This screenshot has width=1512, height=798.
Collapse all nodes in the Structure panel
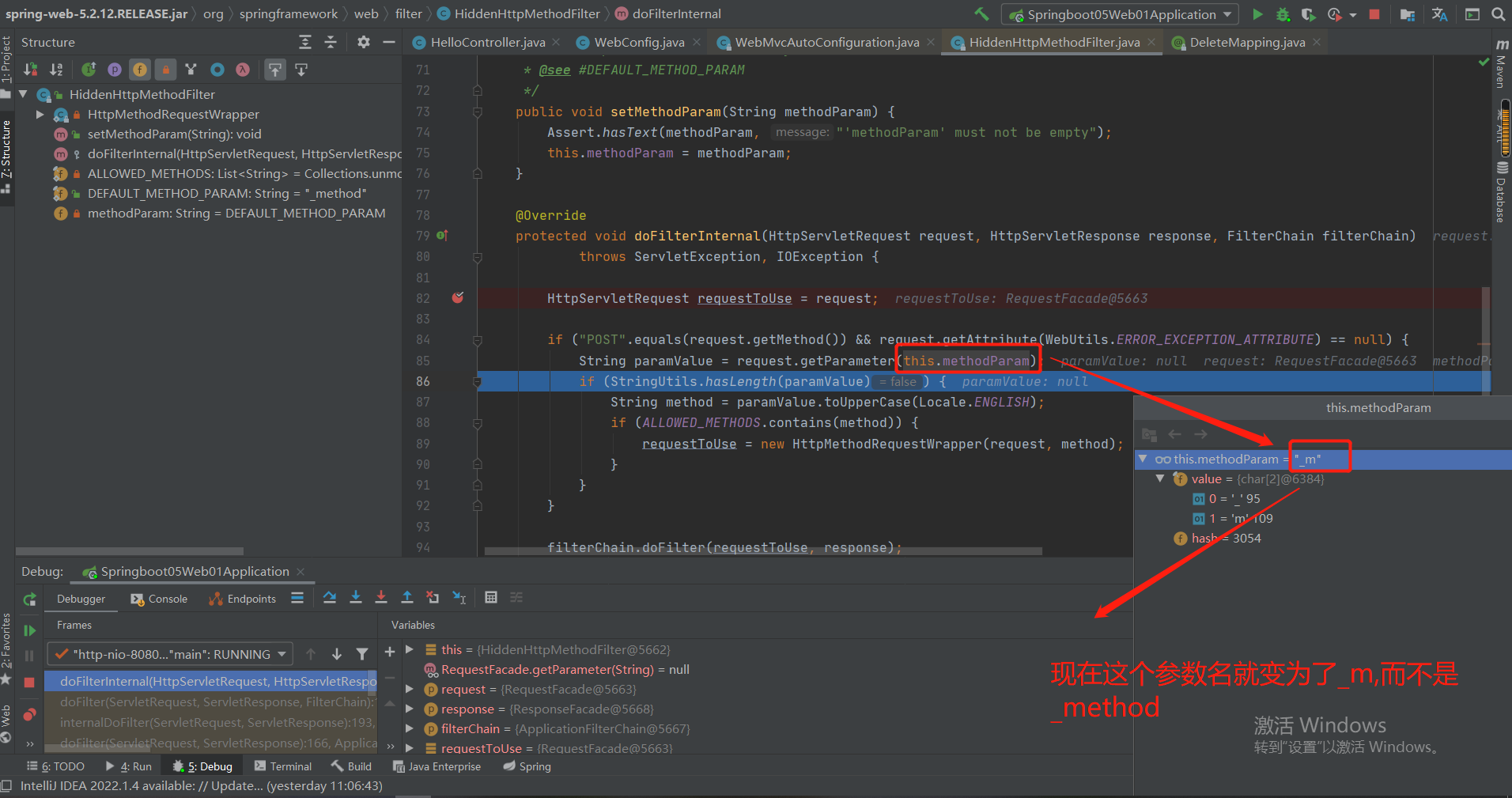click(331, 42)
